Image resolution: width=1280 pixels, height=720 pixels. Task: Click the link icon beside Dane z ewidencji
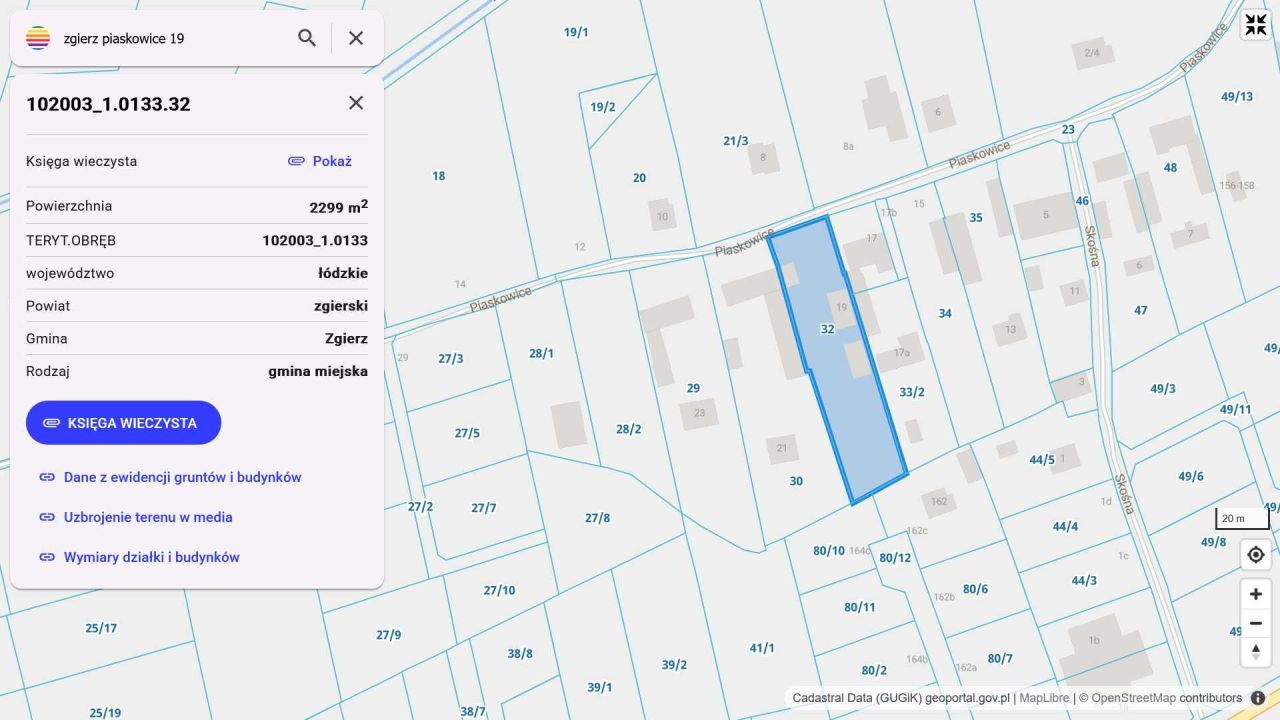(47, 477)
